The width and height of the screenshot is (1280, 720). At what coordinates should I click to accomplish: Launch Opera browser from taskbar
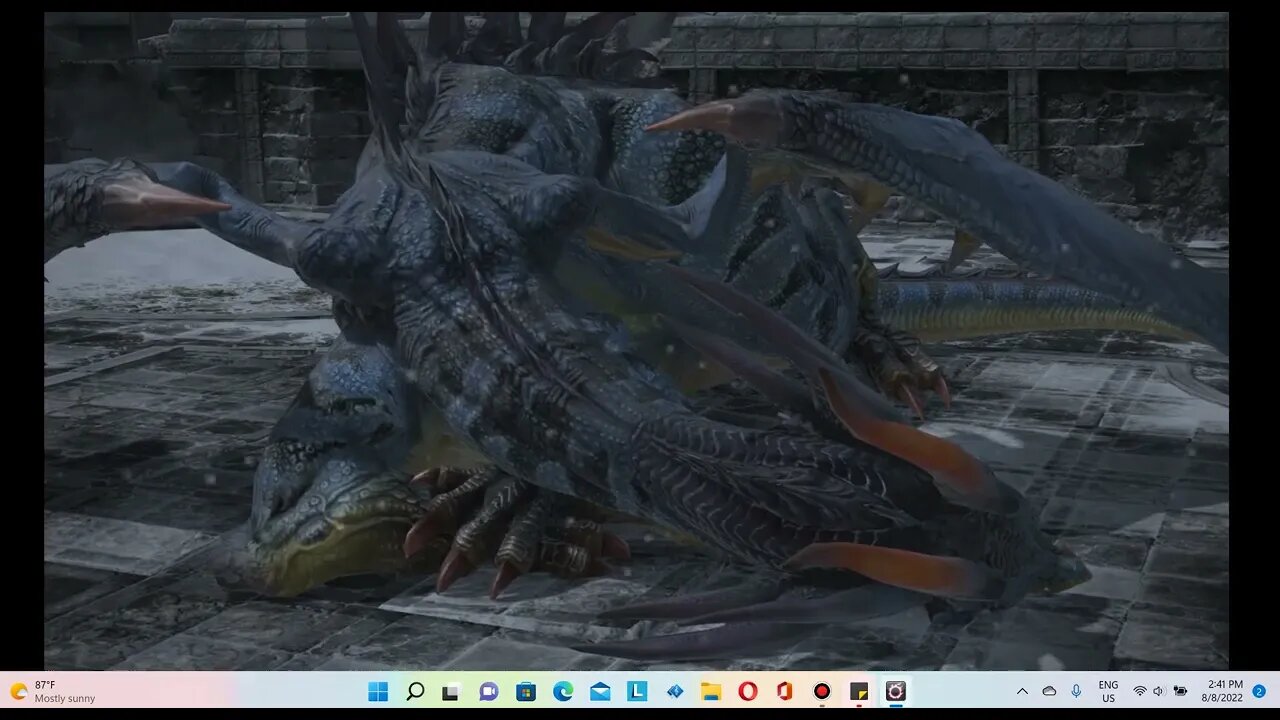click(748, 691)
